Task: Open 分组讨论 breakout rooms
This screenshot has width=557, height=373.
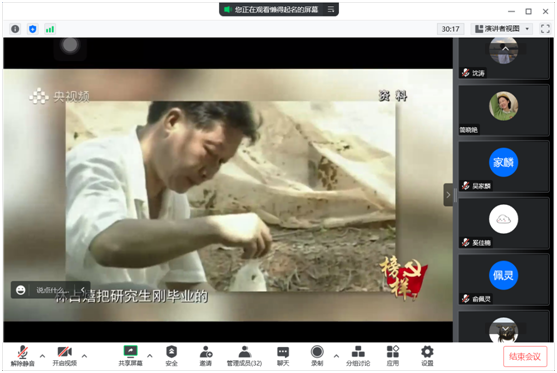Action: pos(358,356)
